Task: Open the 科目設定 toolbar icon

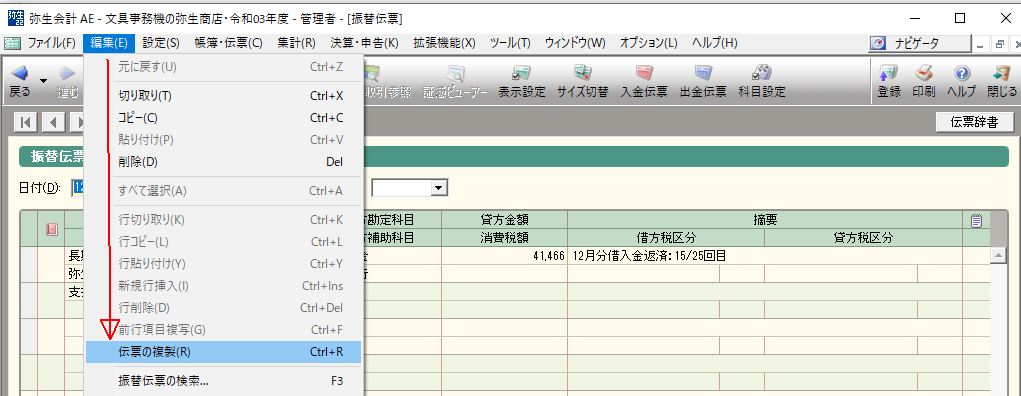Action: pos(761,80)
